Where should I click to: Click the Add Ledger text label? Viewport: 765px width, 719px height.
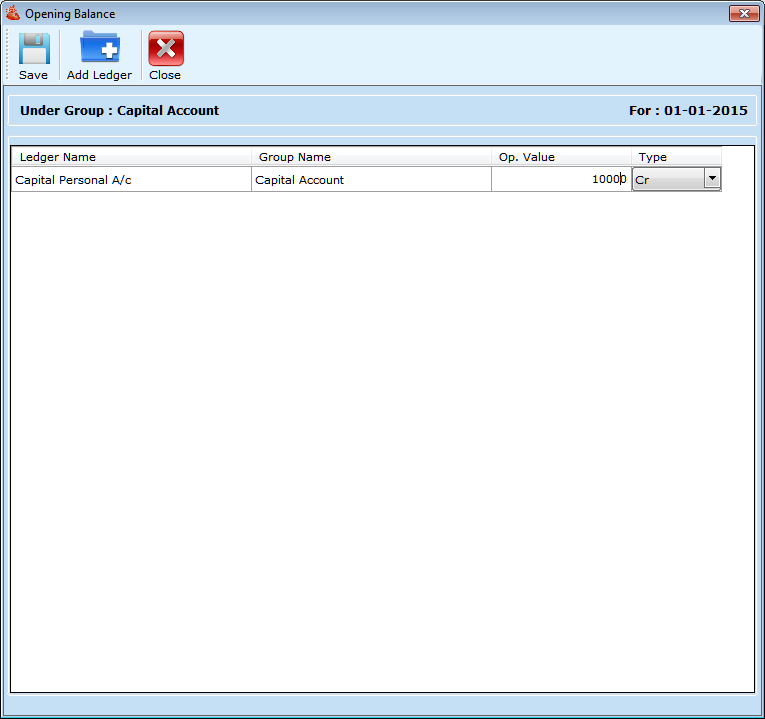pos(99,75)
